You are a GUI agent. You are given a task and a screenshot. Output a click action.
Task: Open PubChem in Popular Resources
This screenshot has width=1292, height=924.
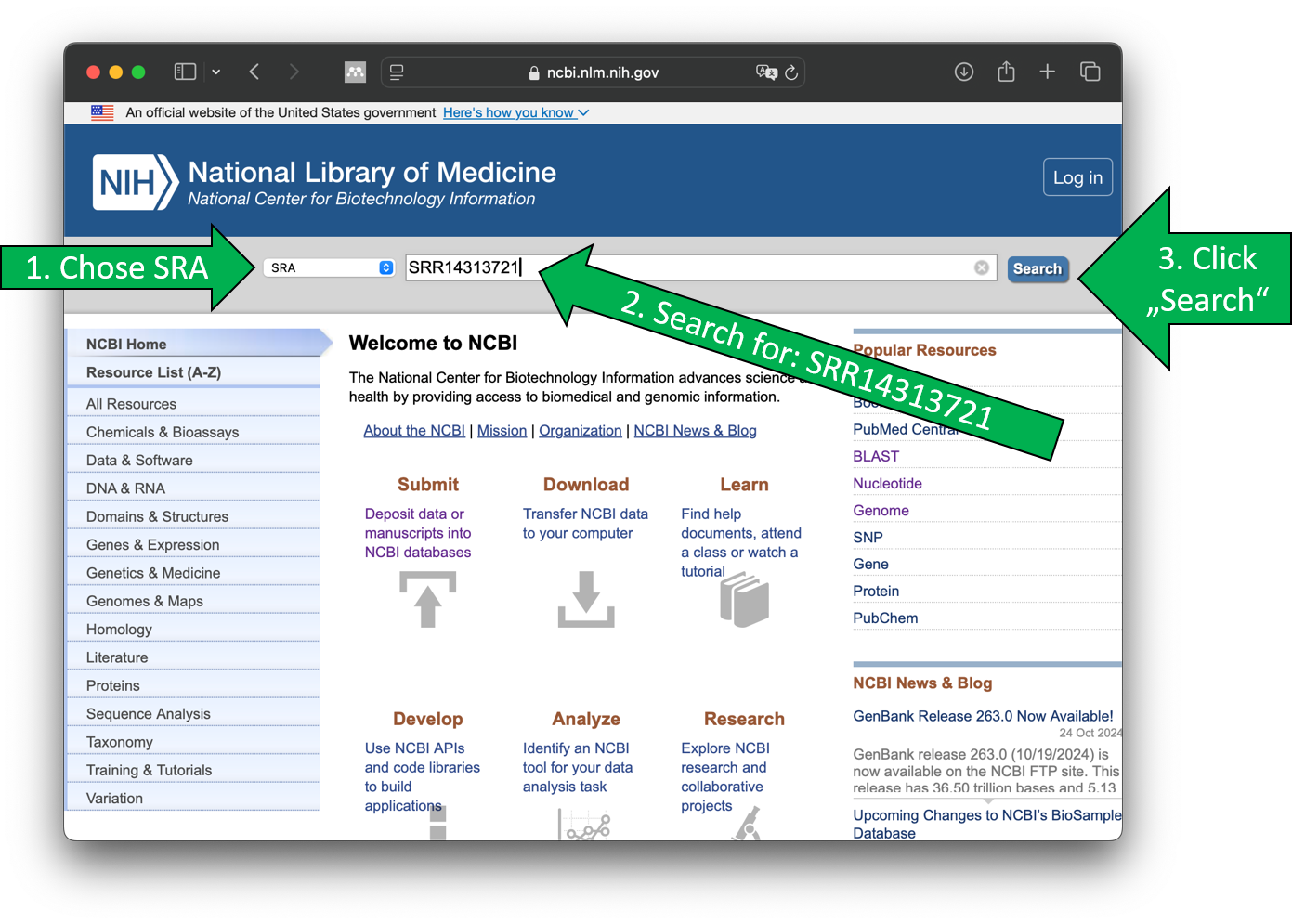click(x=885, y=618)
